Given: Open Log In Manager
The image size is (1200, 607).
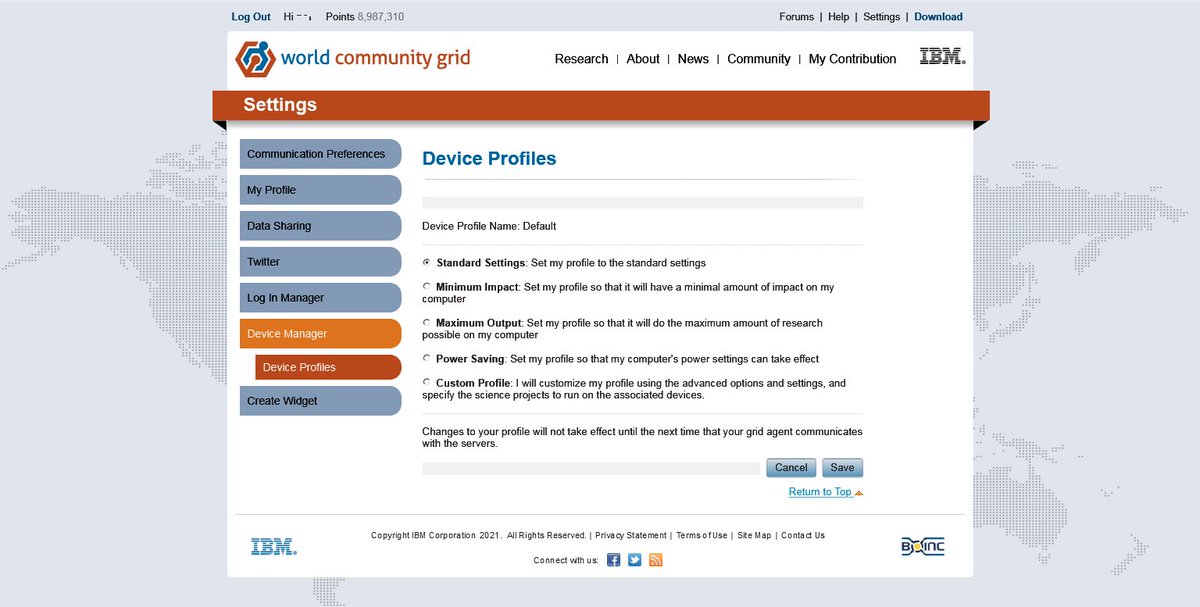Looking at the screenshot, I should 320,298.
